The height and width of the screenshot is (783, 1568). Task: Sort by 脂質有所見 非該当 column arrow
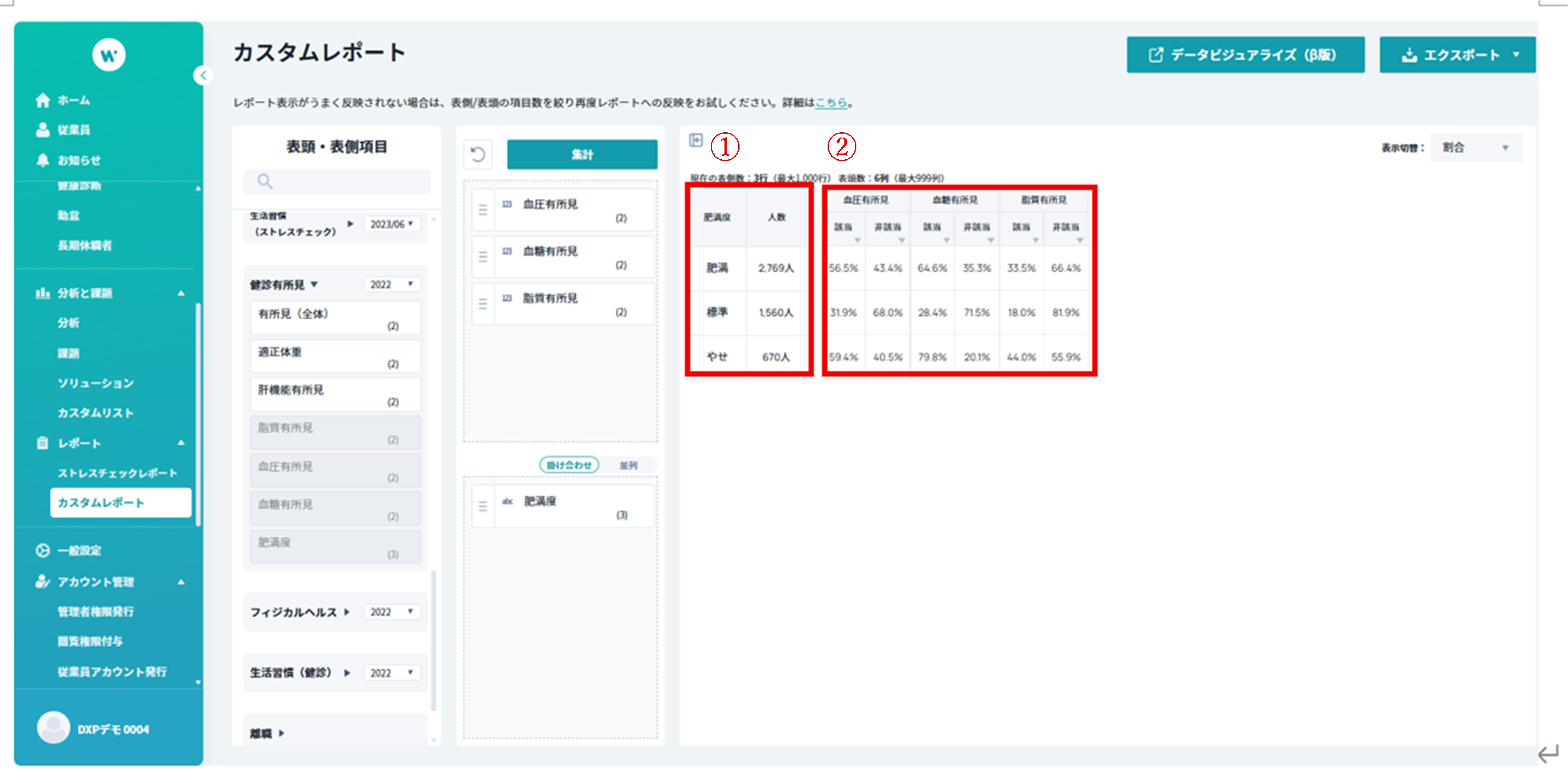point(1079,240)
